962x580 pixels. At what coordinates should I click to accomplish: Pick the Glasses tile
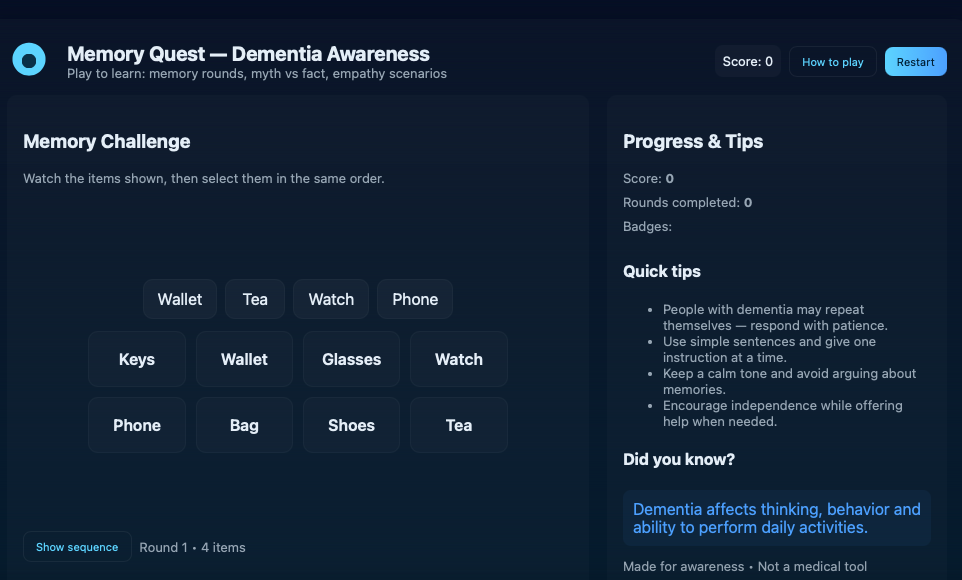pyautogui.click(x=351, y=359)
